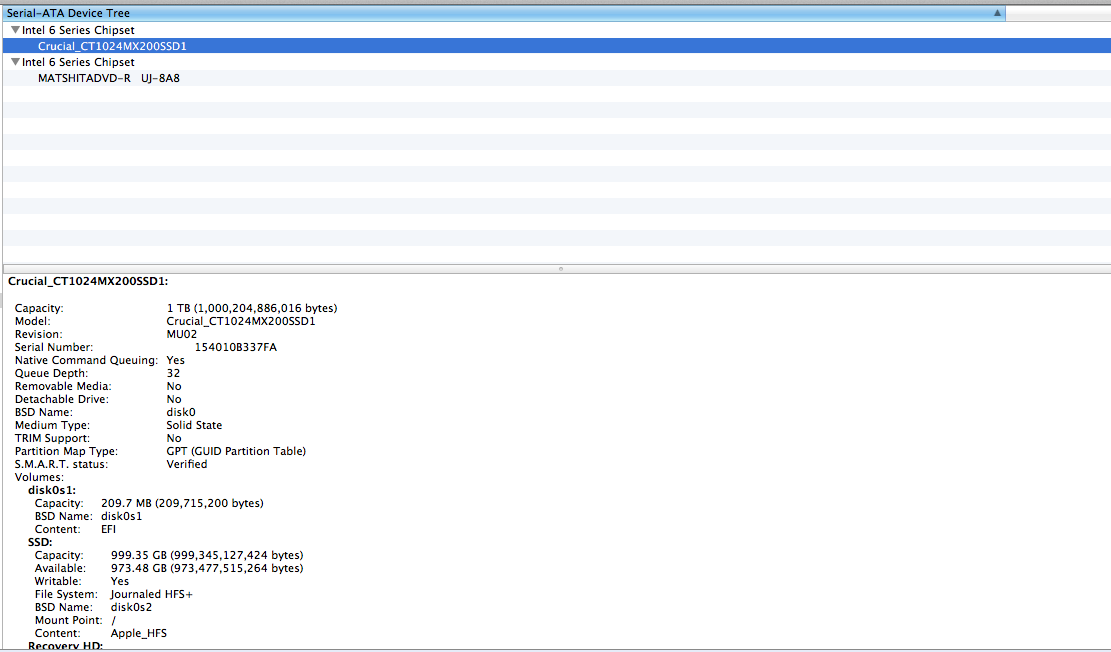Image resolution: width=1111 pixels, height=652 pixels.
Task: Click the Partition Map Type: label
Action: 67,451
